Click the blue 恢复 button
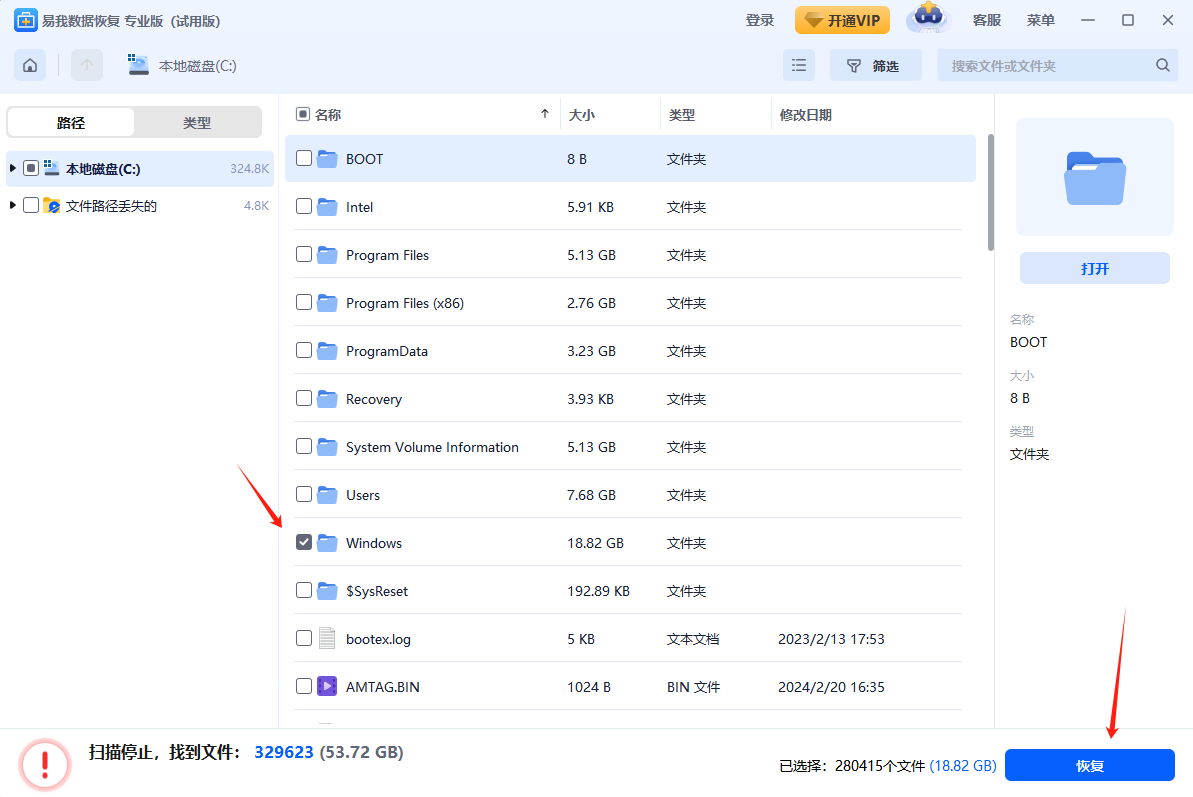This screenshot has width=1193, height=797. (x=1089, y=765)
